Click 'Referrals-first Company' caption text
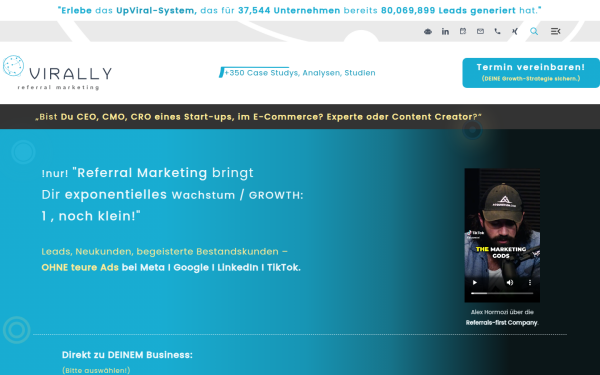The height and width of the screenshot is (375, 600). [501, 323]
